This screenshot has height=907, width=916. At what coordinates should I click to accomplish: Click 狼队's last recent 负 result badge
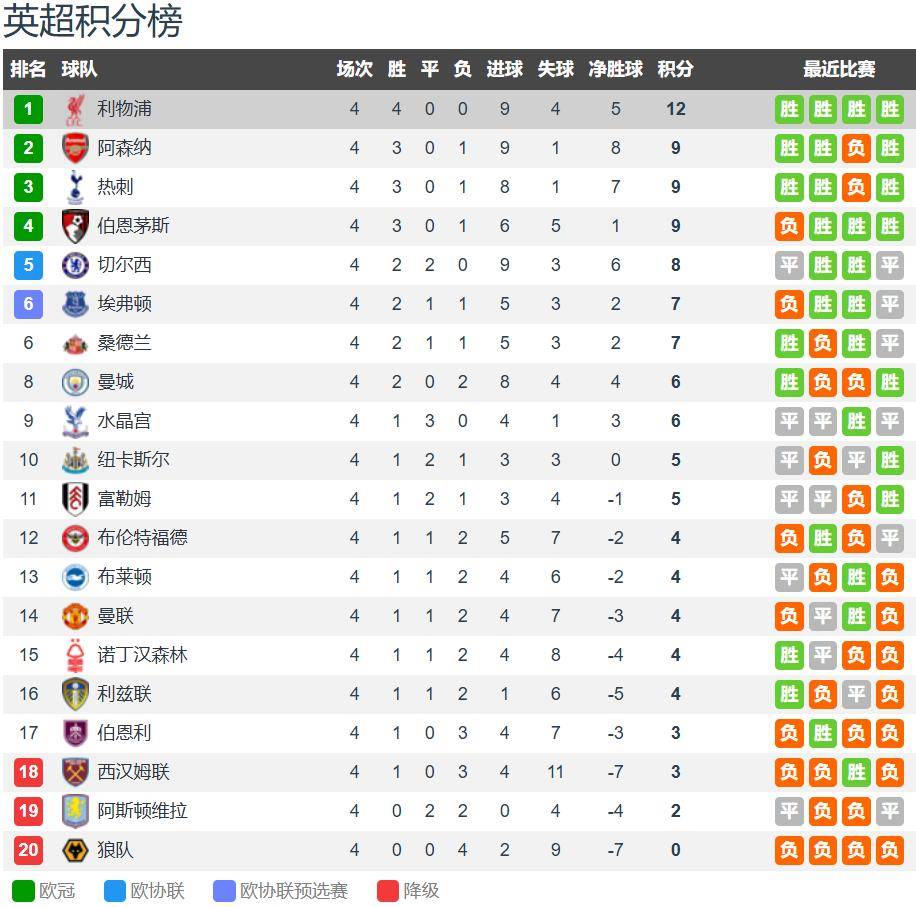(x=889, y=850)
